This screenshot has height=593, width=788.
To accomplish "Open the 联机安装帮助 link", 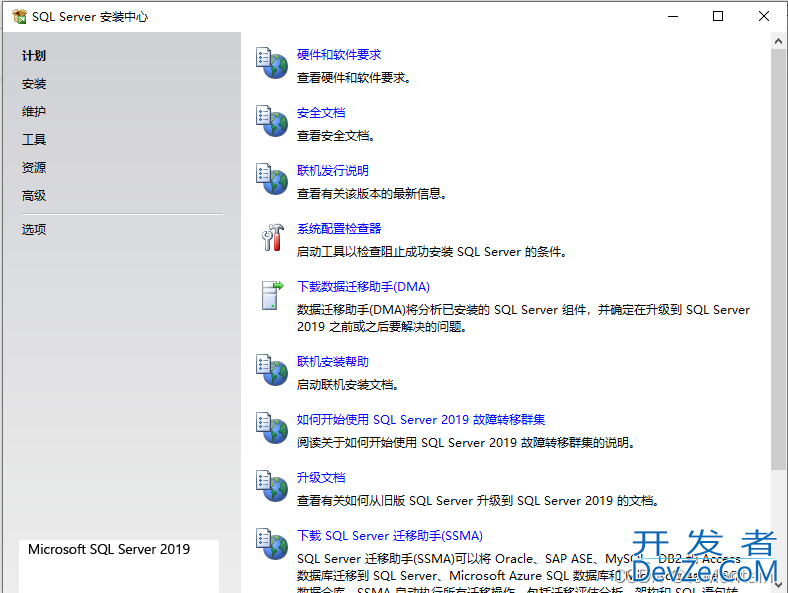I will (333, 362).
